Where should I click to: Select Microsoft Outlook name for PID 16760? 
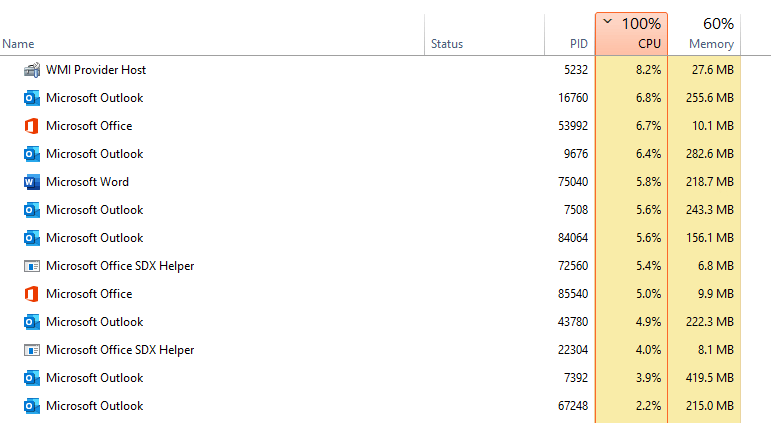click(94, 98)
